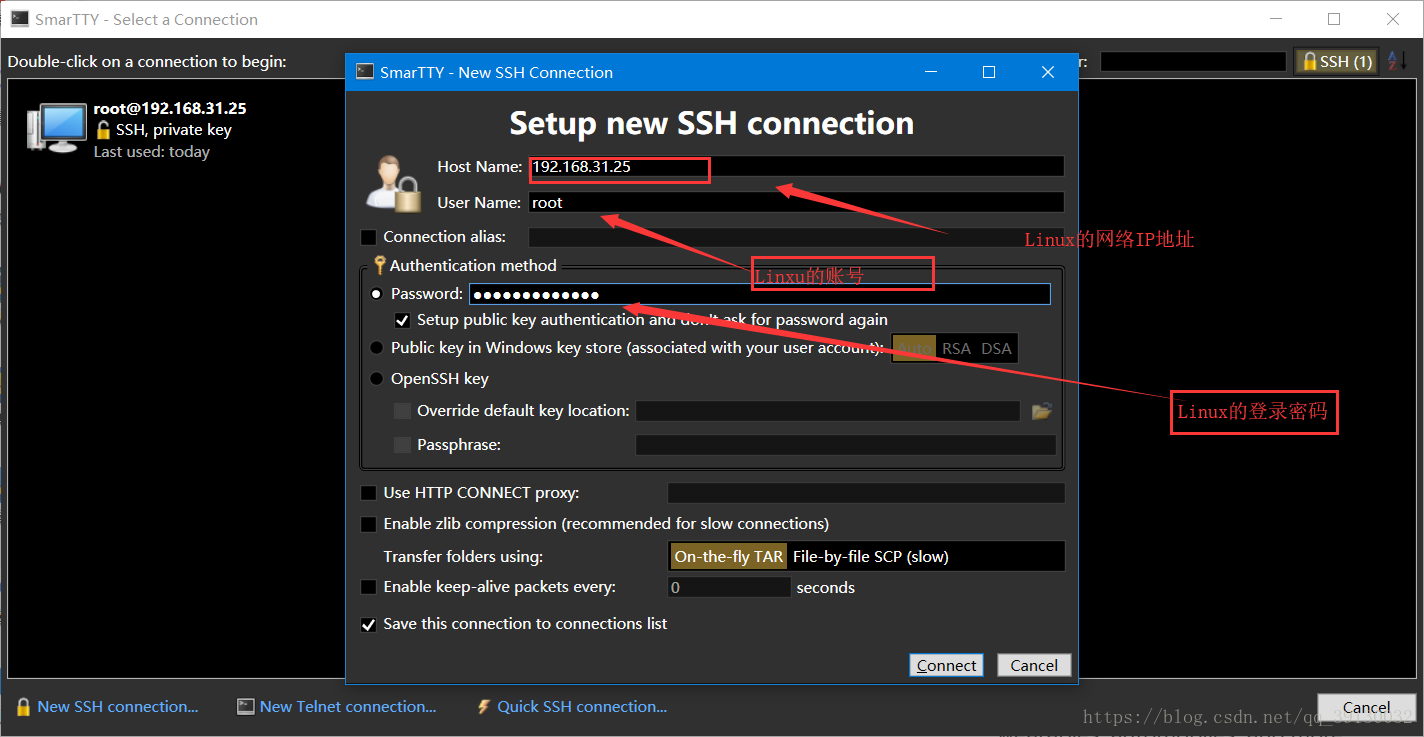Viewport: 1424px width, 737px height.
Task: Open New SSH connection link
Action: coord(118,707)
